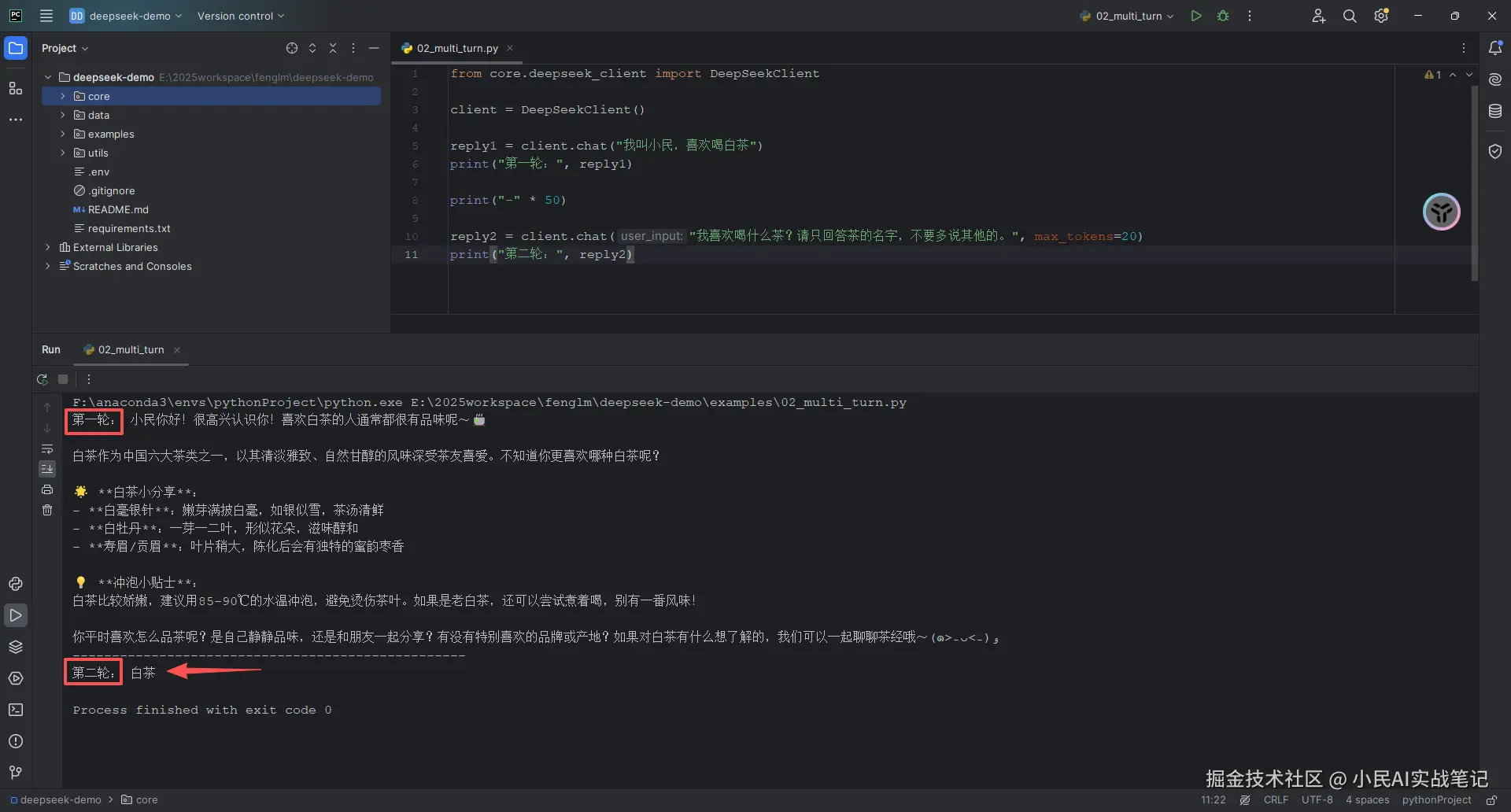1511x812 pixels.
Task: Stop the running process
Action: (x=63, y=379)
